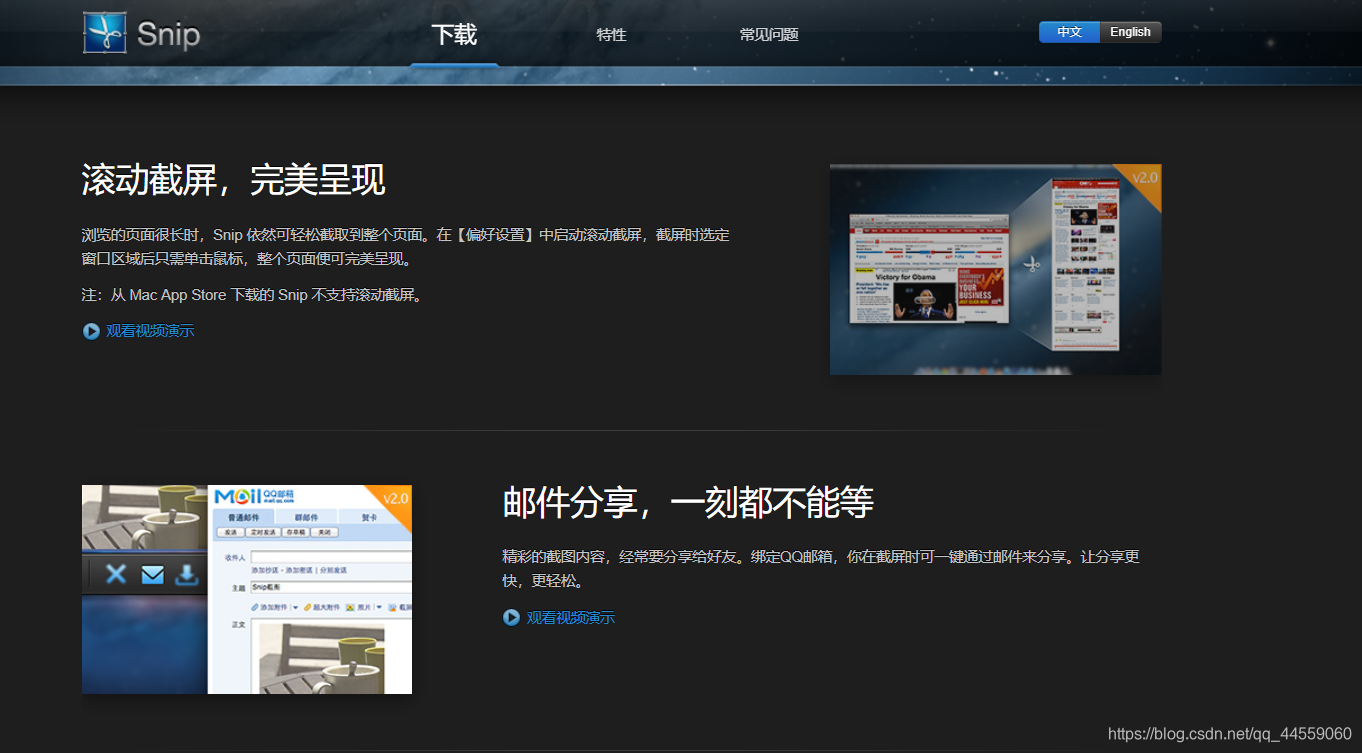Click the heading 邮件分享，一刻都不能等
The height and width of the screenshot is (753, 1362).
click(x=688, y=503)
